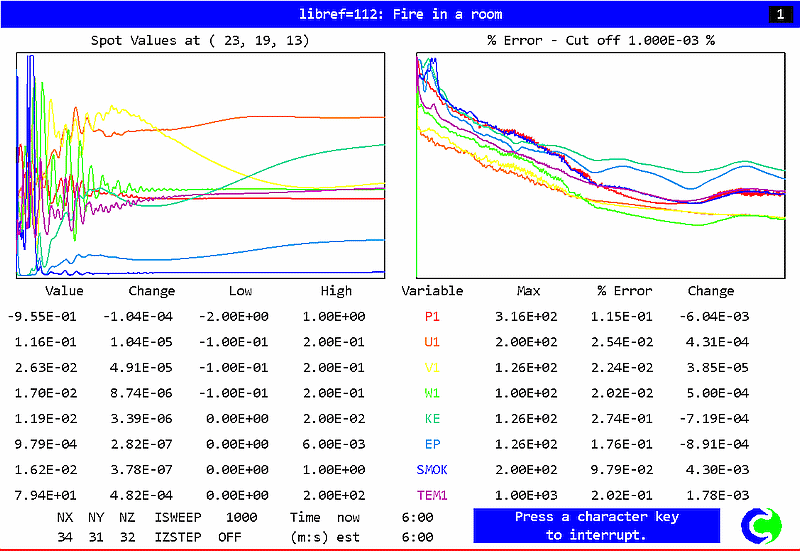Click the '% Error' column header
This screenshot has width=800, height=551.
pyautogui.click(x=624, y=291)
